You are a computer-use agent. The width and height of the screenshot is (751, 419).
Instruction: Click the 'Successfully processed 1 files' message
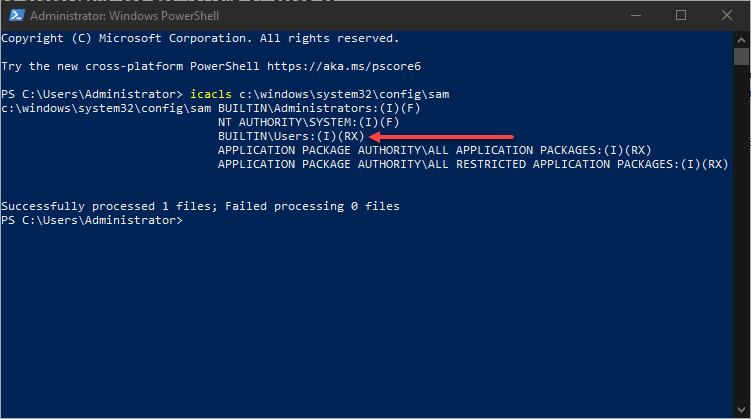pos(200,206)
